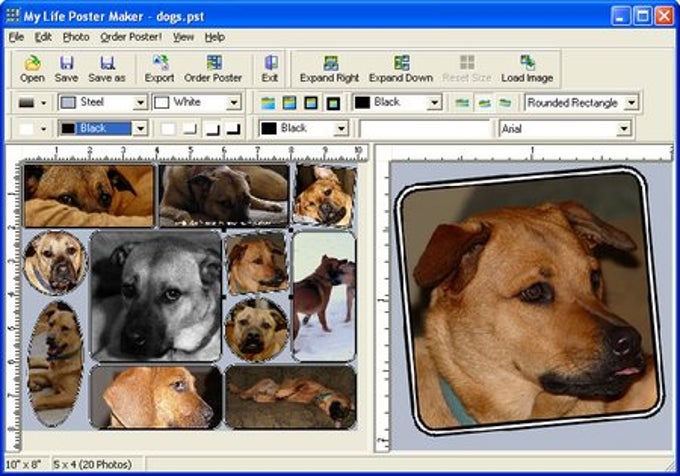
Task: Select the third photo border style icon
Action: tap(311, 103)
